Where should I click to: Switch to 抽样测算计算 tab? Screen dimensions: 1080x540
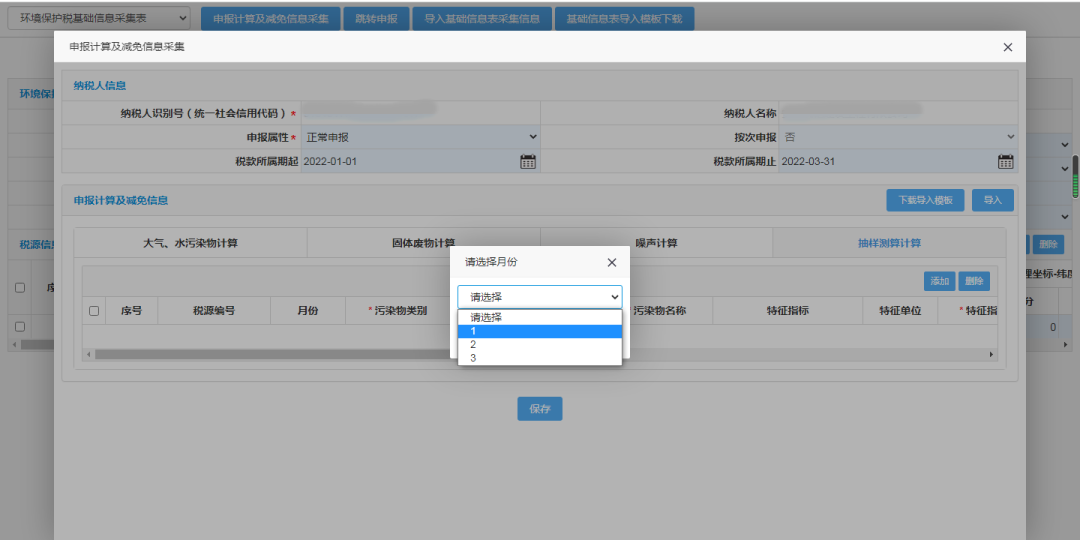(x=888, y=243)
